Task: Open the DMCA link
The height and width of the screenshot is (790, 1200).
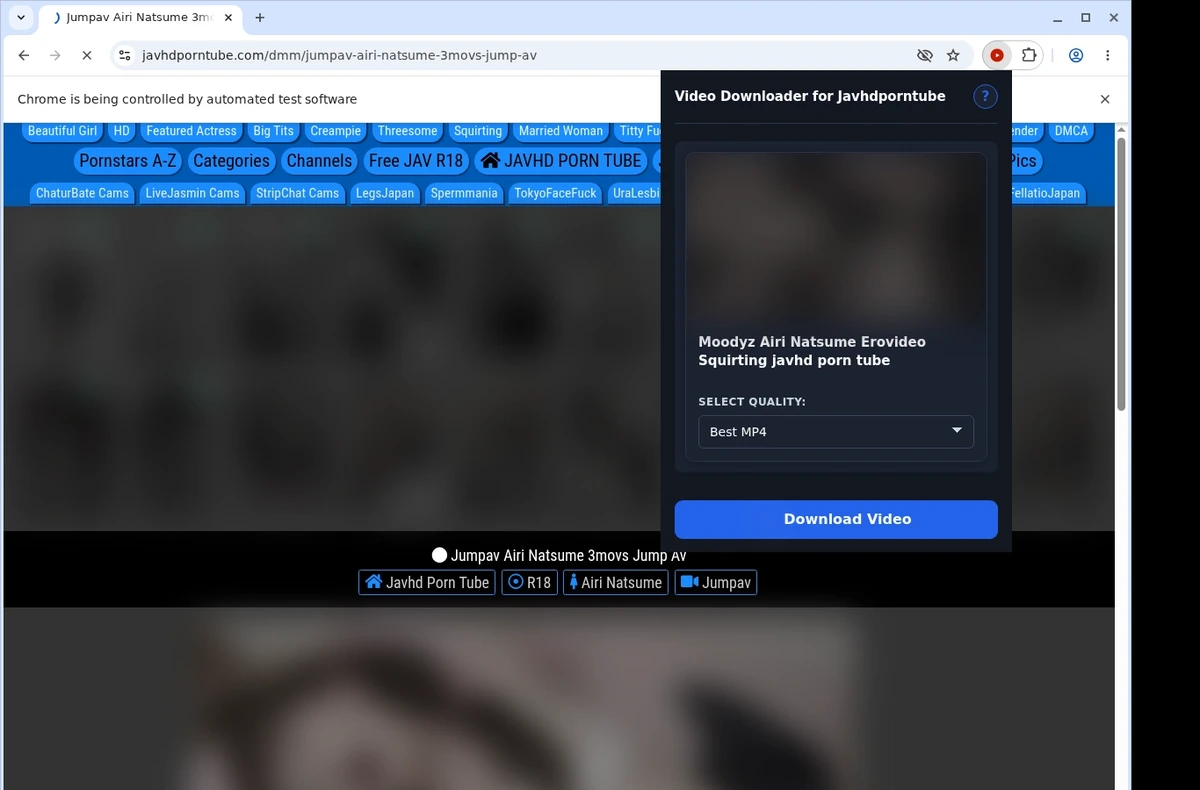Action: point(1071,131)
